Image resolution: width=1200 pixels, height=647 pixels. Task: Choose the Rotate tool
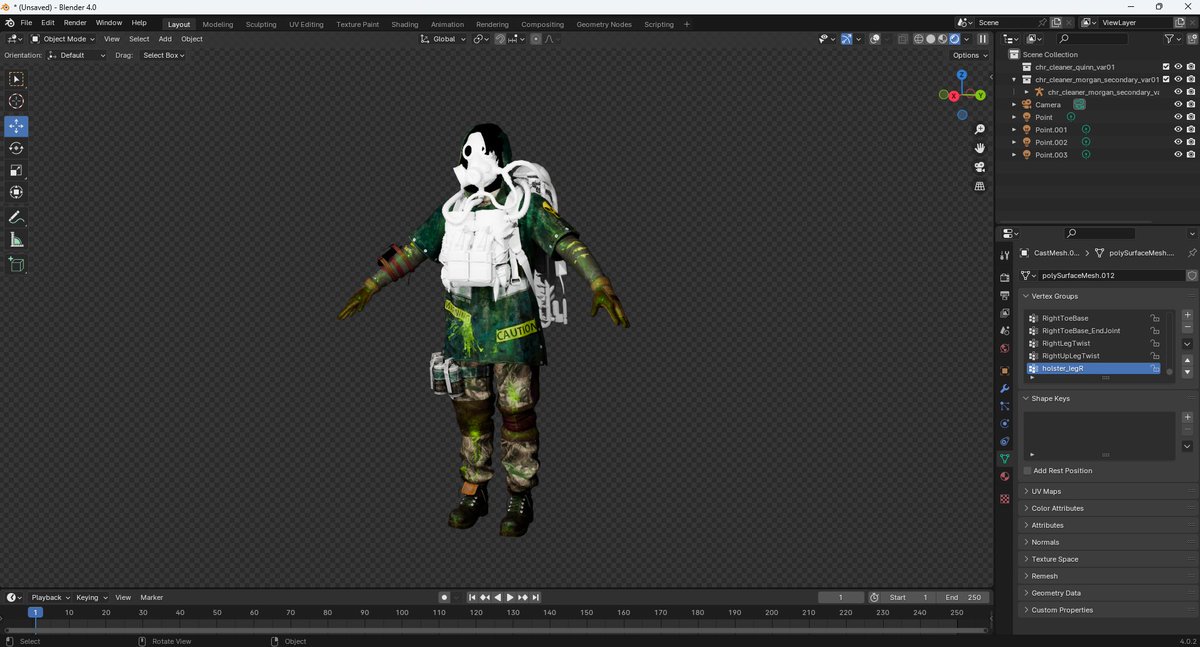16,148
